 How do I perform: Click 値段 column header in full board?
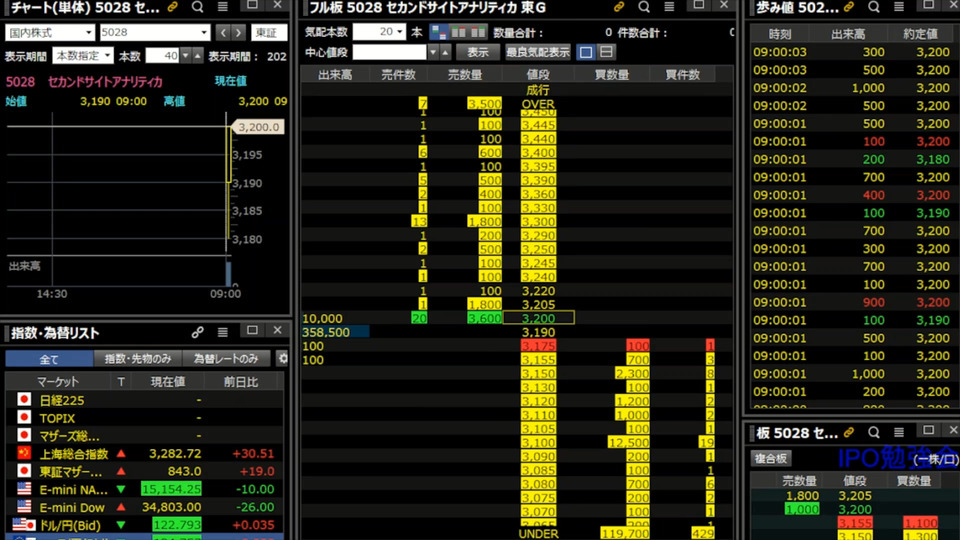(x=538, y=75)
